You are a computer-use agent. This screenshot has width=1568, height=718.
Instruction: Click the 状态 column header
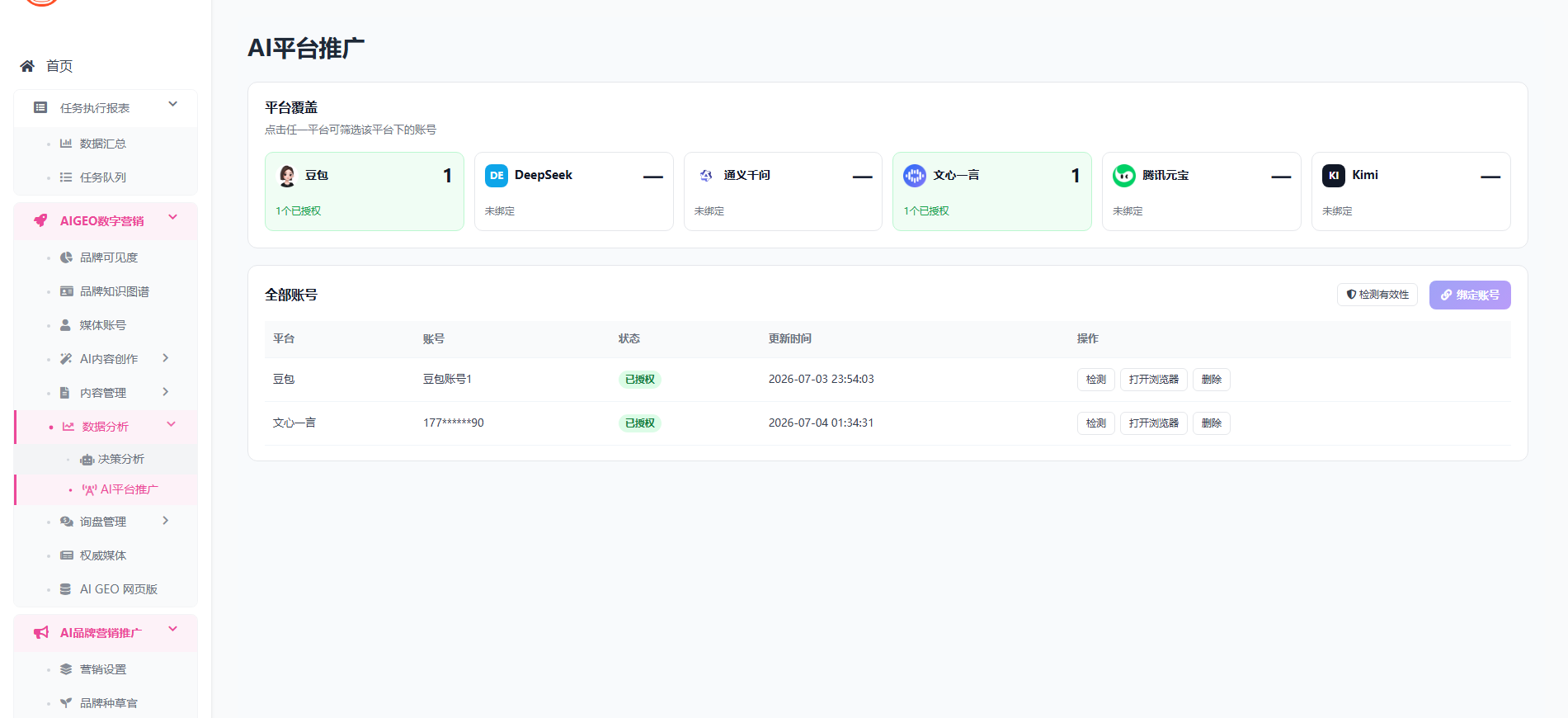(x=629, y=339)
